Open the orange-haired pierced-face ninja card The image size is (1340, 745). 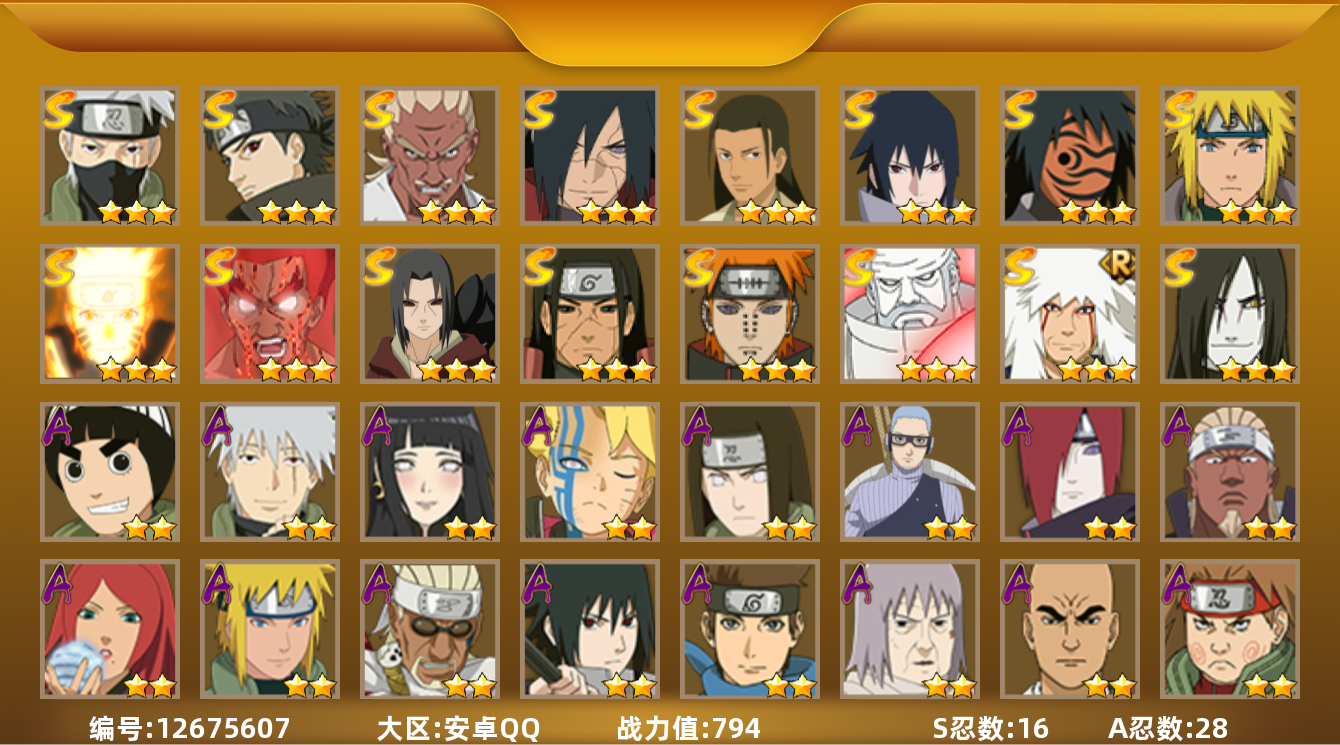click(750, 313)
